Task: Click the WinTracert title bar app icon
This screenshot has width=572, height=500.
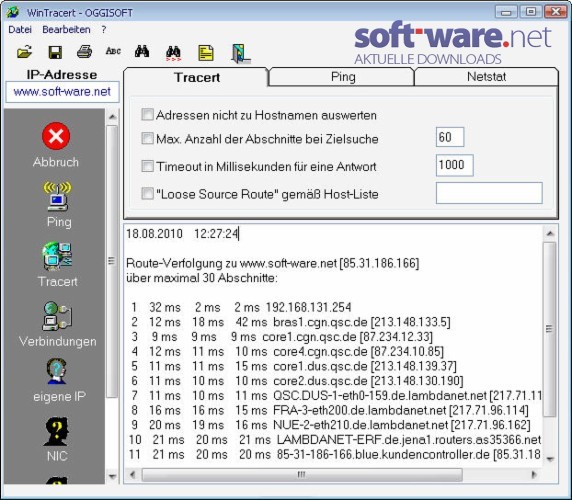Action: (x=13, y=12)
